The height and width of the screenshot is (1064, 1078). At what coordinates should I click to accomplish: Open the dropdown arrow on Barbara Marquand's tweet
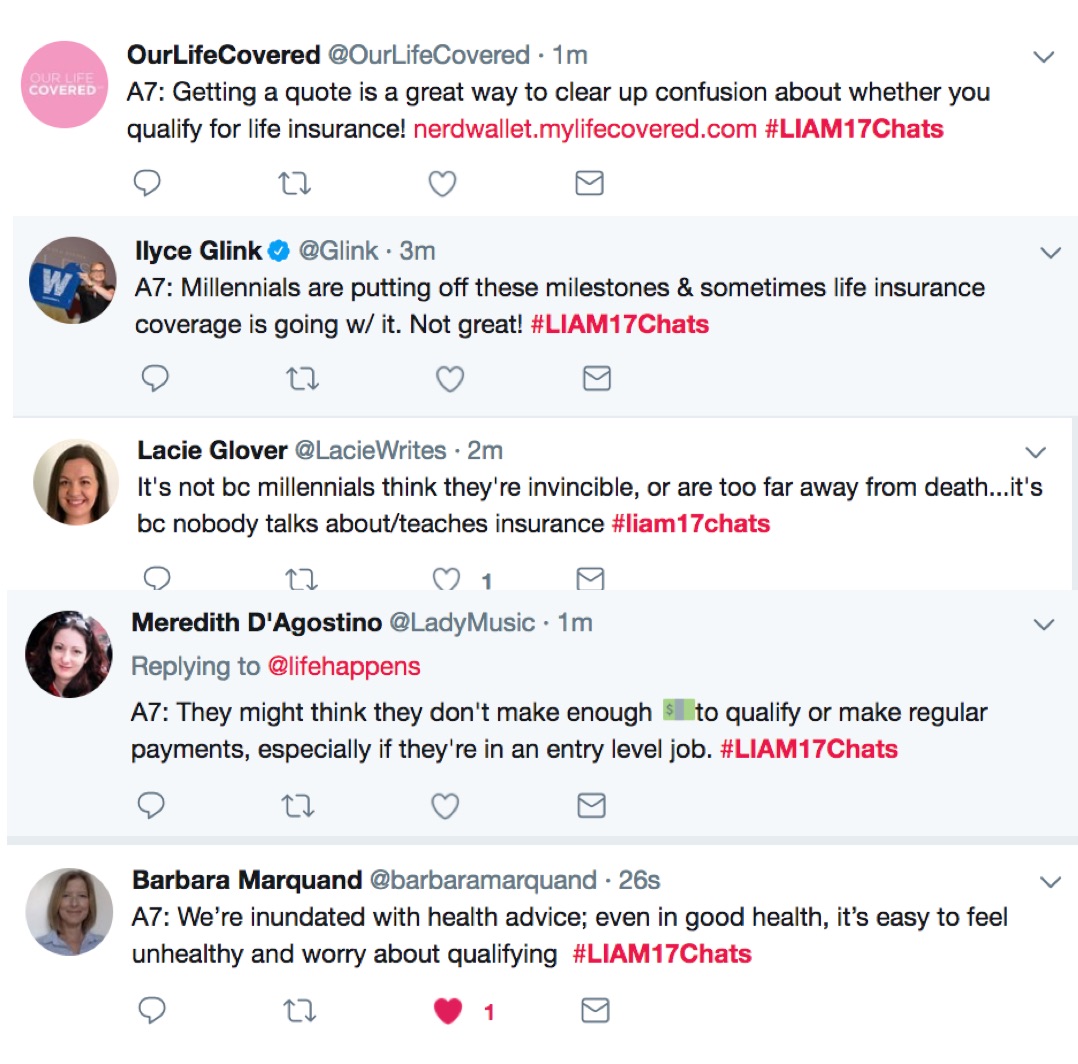click(1049, 882)
